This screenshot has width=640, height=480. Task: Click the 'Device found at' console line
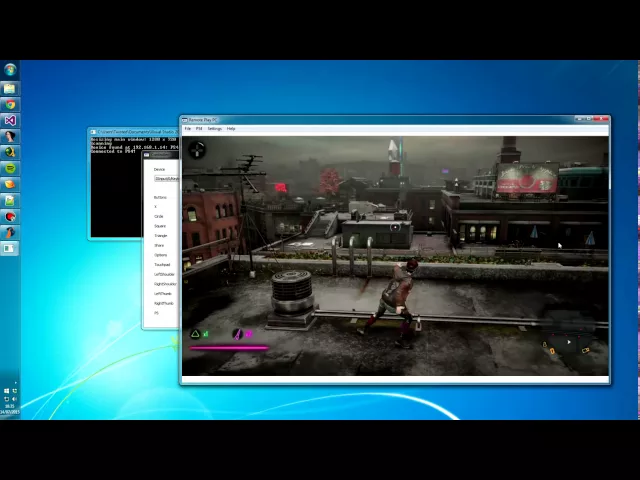(134, 147)
